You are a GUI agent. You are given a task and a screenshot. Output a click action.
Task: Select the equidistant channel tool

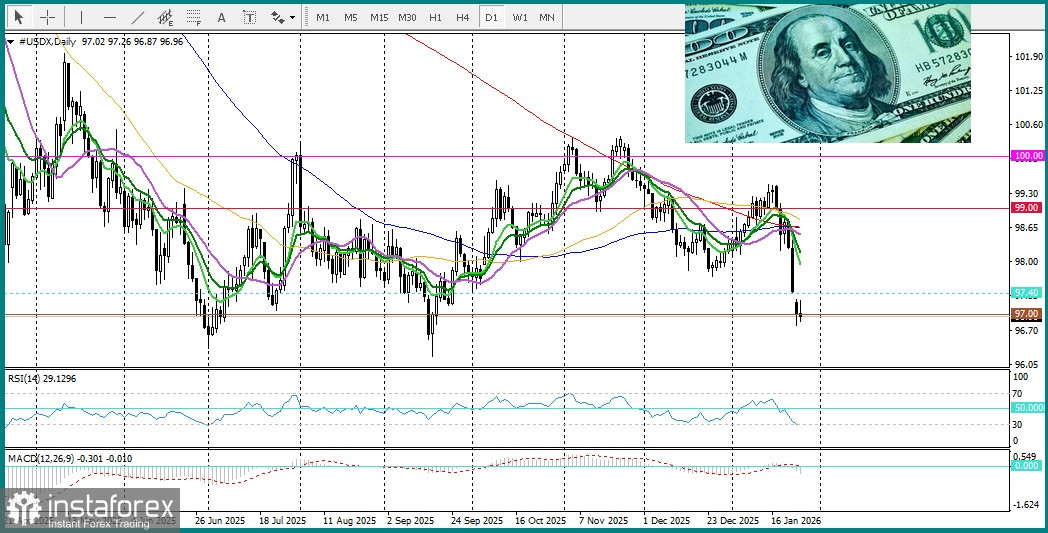point(166,17)
